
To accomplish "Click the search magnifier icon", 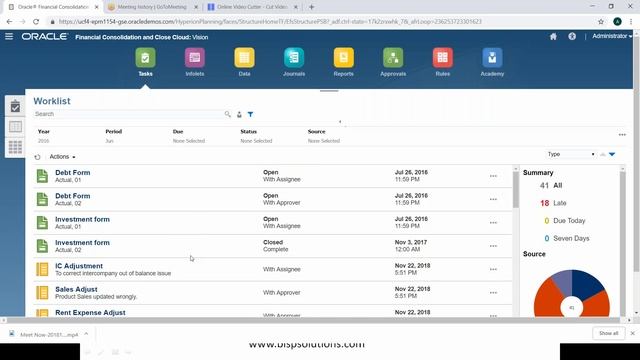I will (228, 114).
